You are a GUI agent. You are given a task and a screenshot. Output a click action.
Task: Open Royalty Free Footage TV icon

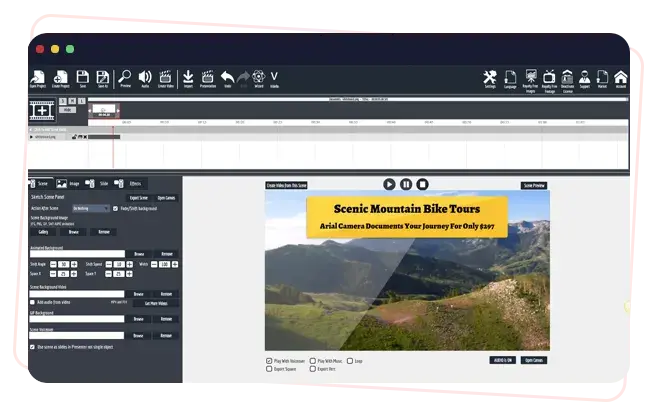pos(549,80)
